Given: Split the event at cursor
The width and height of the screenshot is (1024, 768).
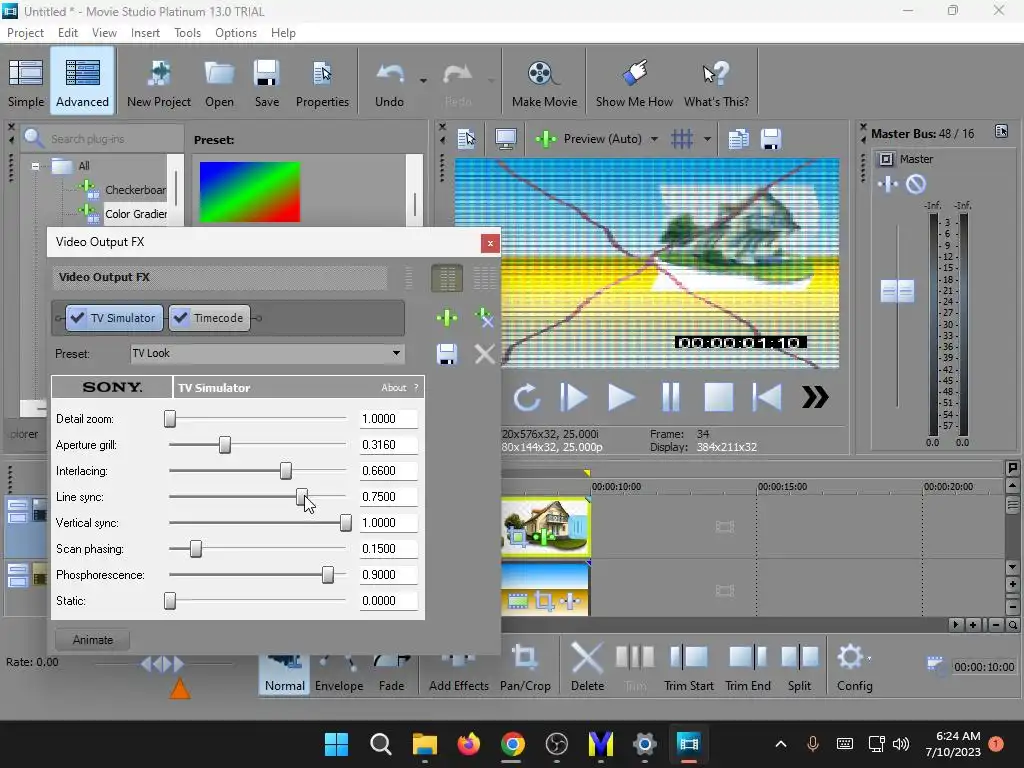Looking at the screenshot, I should point(799,666).
